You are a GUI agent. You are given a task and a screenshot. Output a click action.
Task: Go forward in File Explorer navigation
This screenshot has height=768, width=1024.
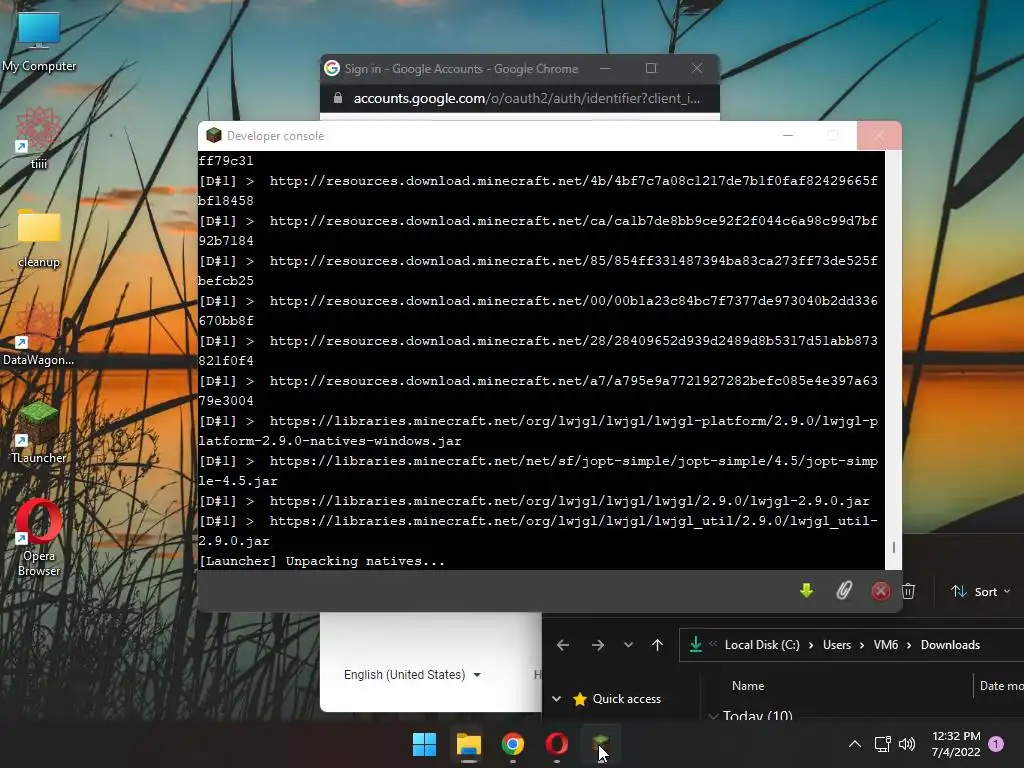pos(598,645)
